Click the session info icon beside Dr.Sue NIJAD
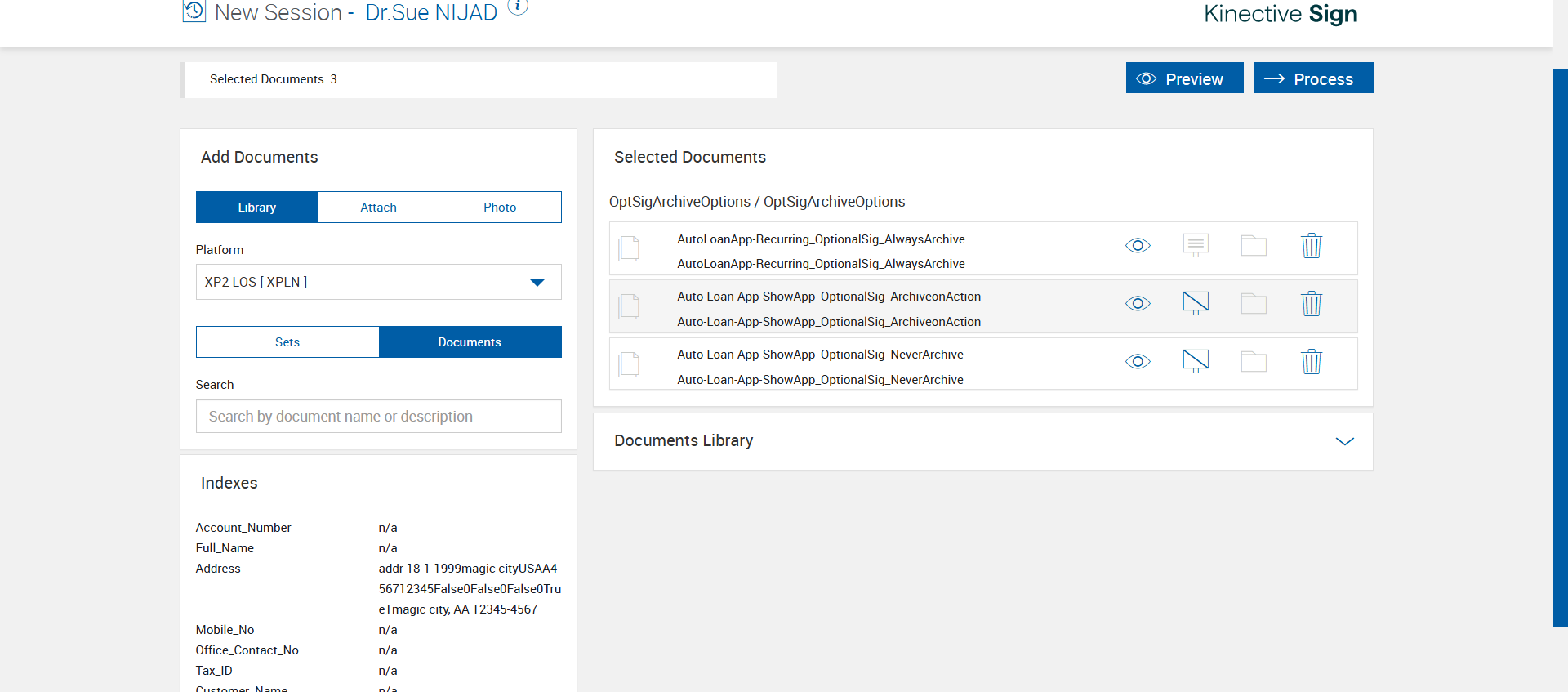The image size is (1568, 692). click(x=518, y=7)
